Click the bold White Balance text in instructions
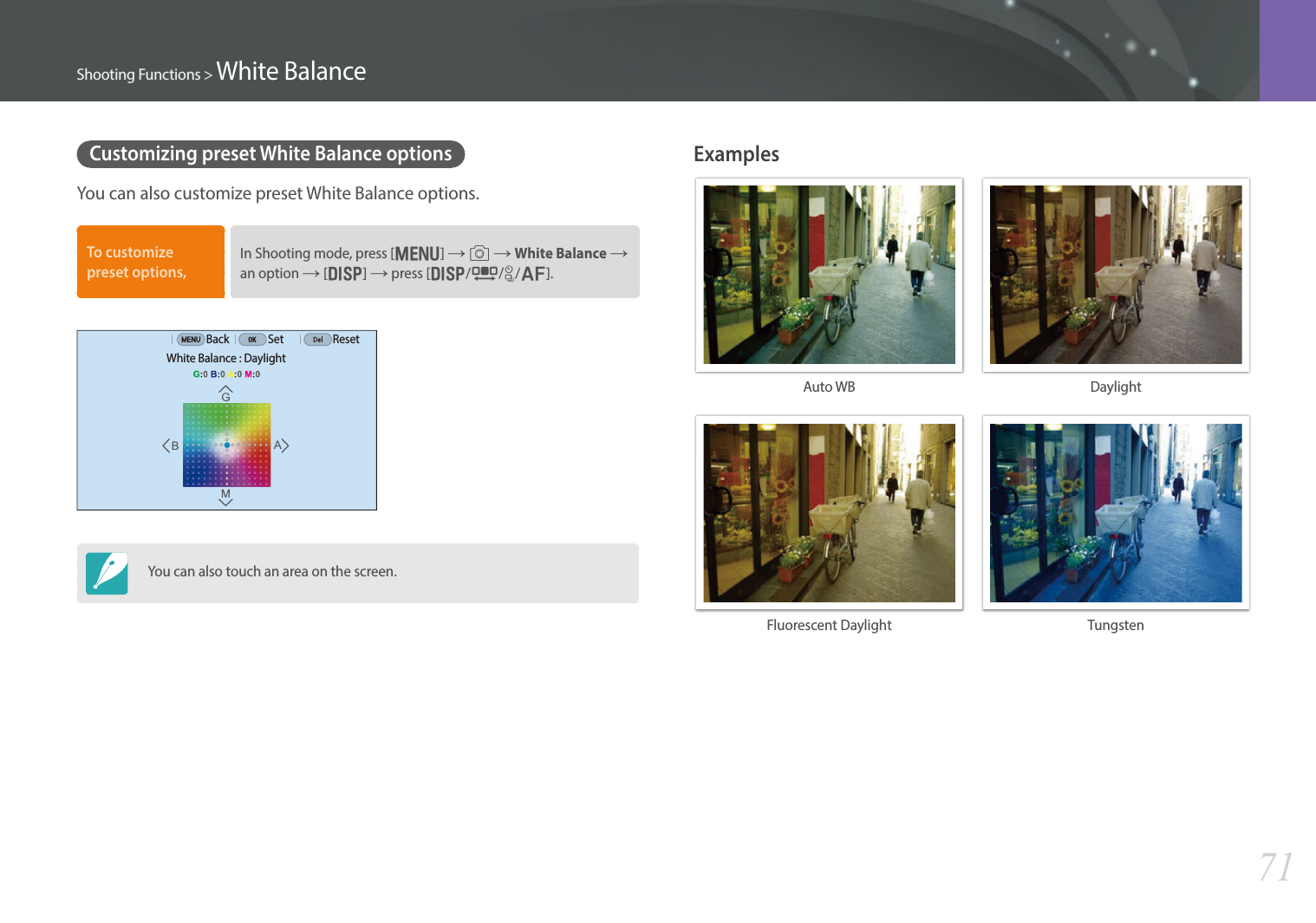 (x=560, y=253)
